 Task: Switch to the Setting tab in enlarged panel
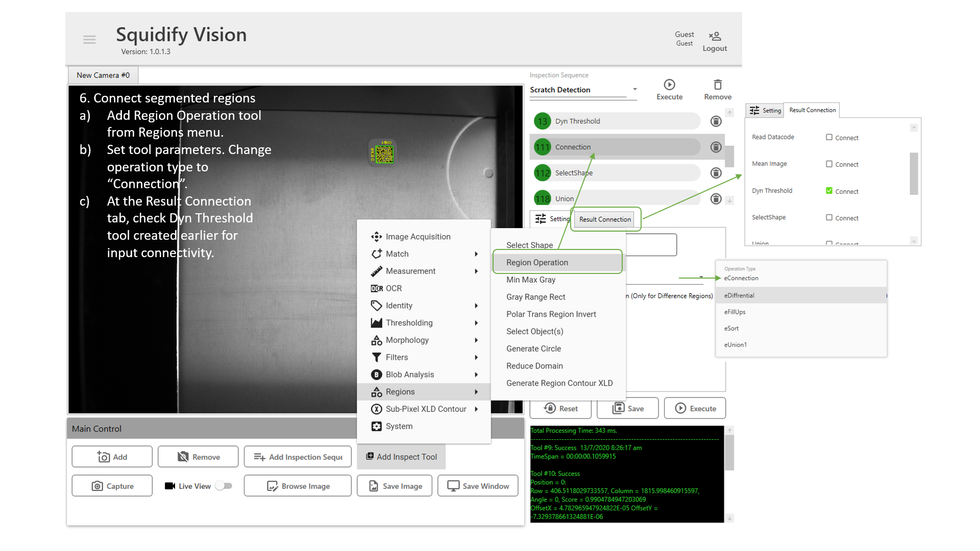tap(766, 111)
